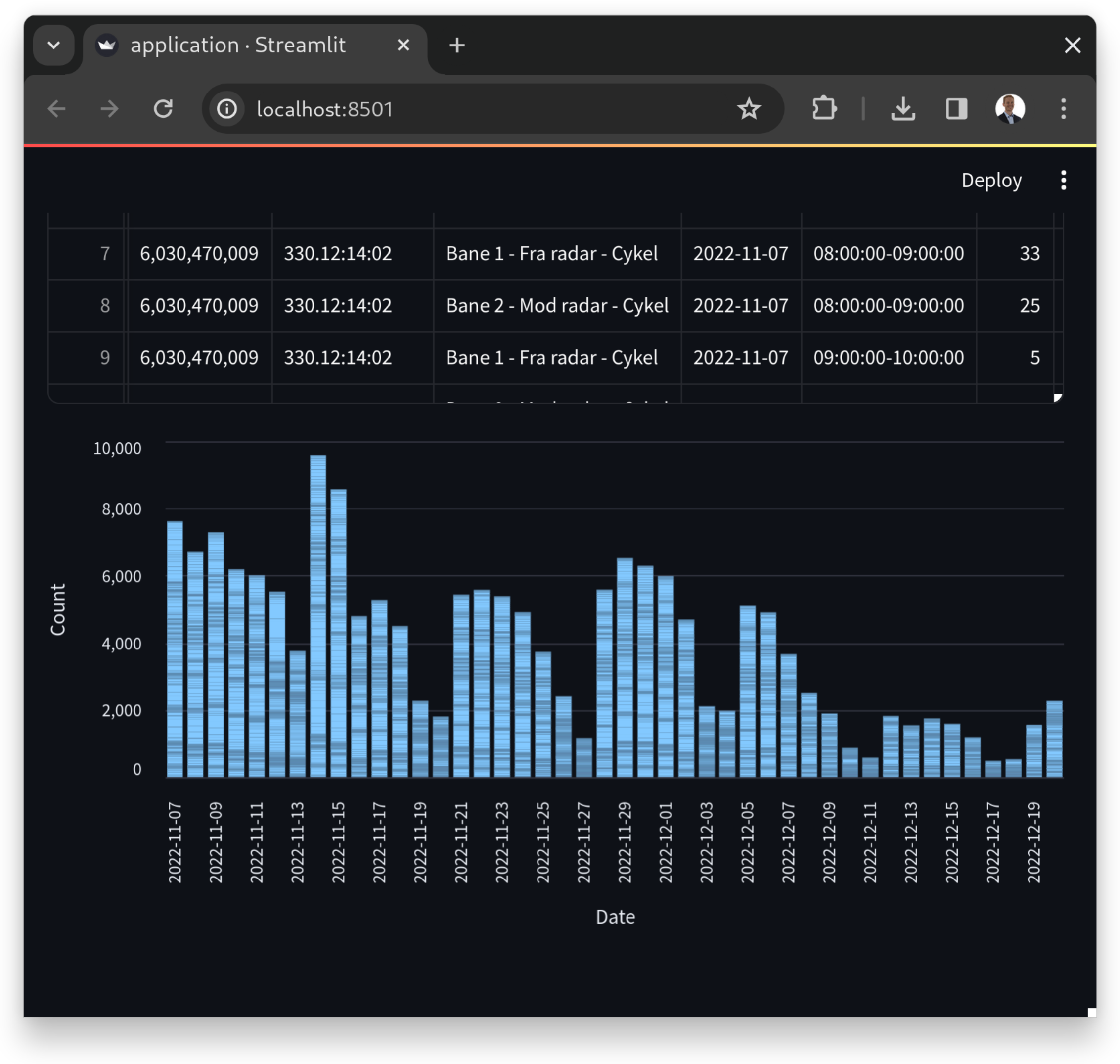The image size is (1120, 1064).
Task: Open a new browser tab
Action: (457, 45)
